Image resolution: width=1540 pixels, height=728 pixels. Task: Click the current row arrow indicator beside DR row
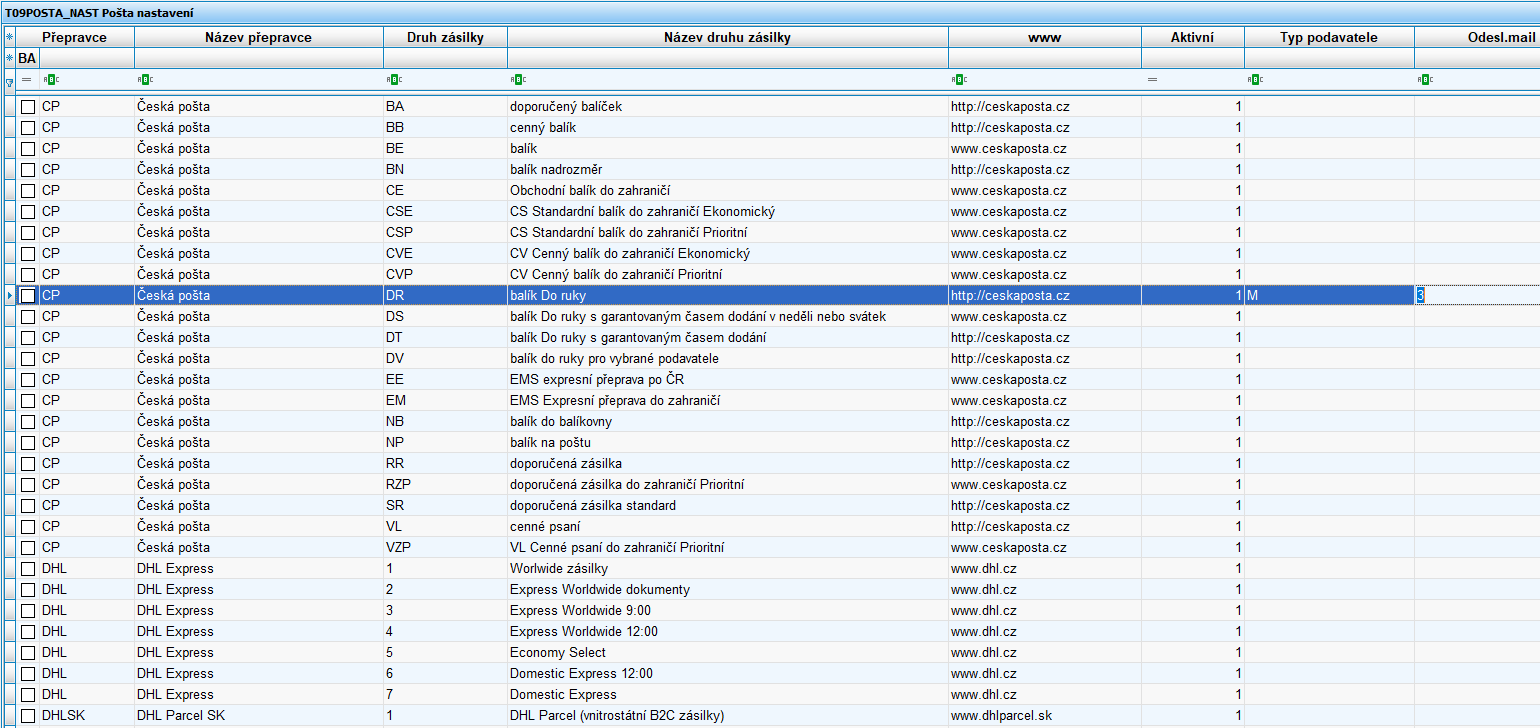click(9, 296)
